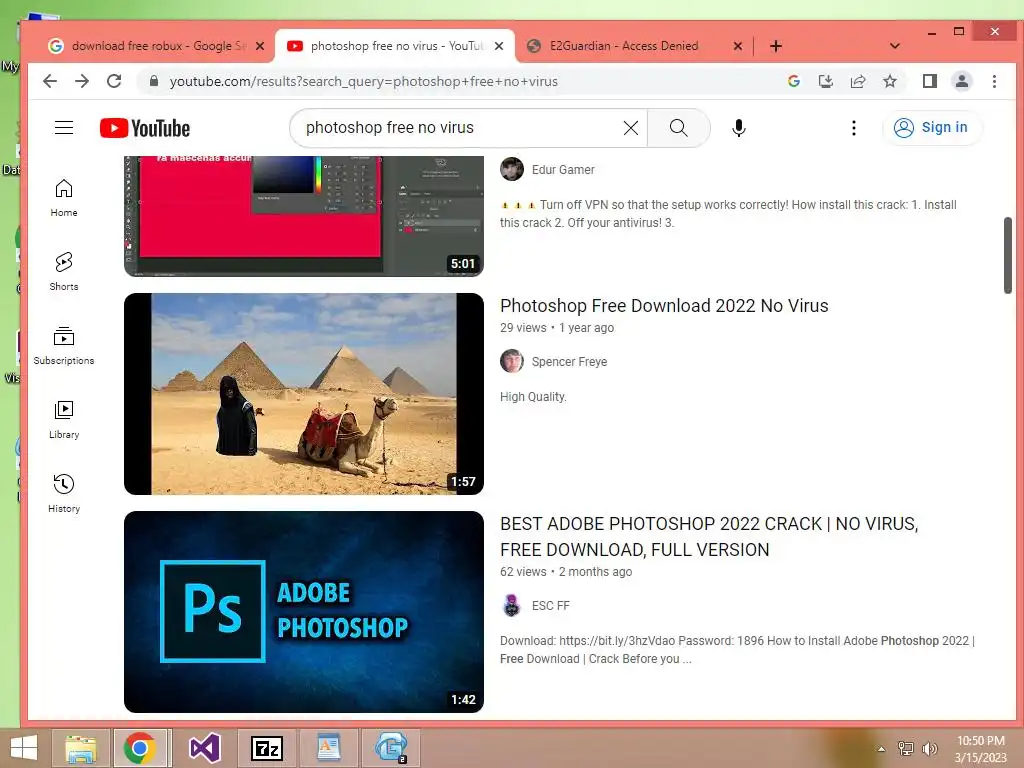Click the ESC FF channel name

551,606
